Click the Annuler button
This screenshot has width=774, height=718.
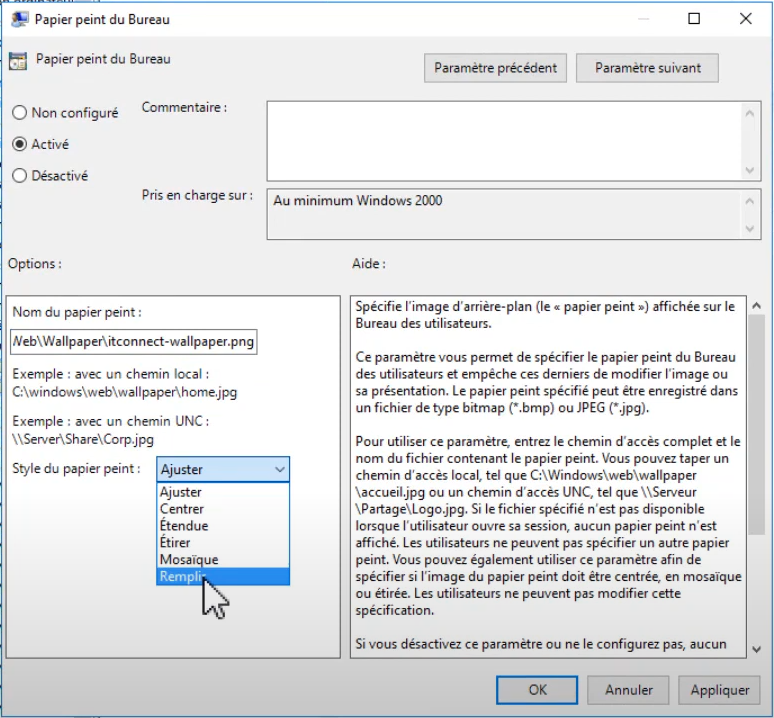pos(628,690)
